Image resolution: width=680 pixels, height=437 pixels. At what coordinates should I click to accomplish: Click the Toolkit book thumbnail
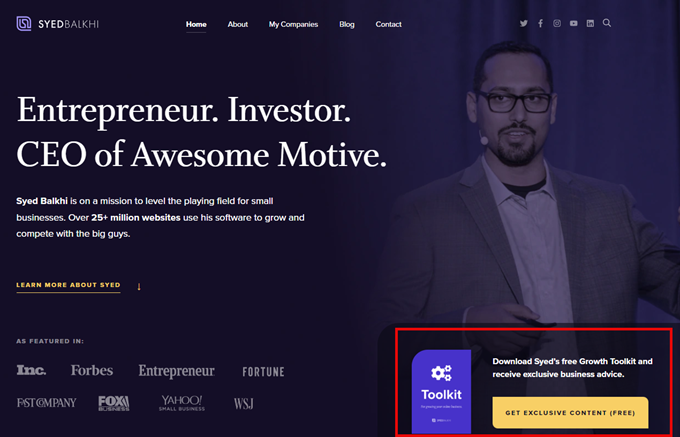point(441,391)
